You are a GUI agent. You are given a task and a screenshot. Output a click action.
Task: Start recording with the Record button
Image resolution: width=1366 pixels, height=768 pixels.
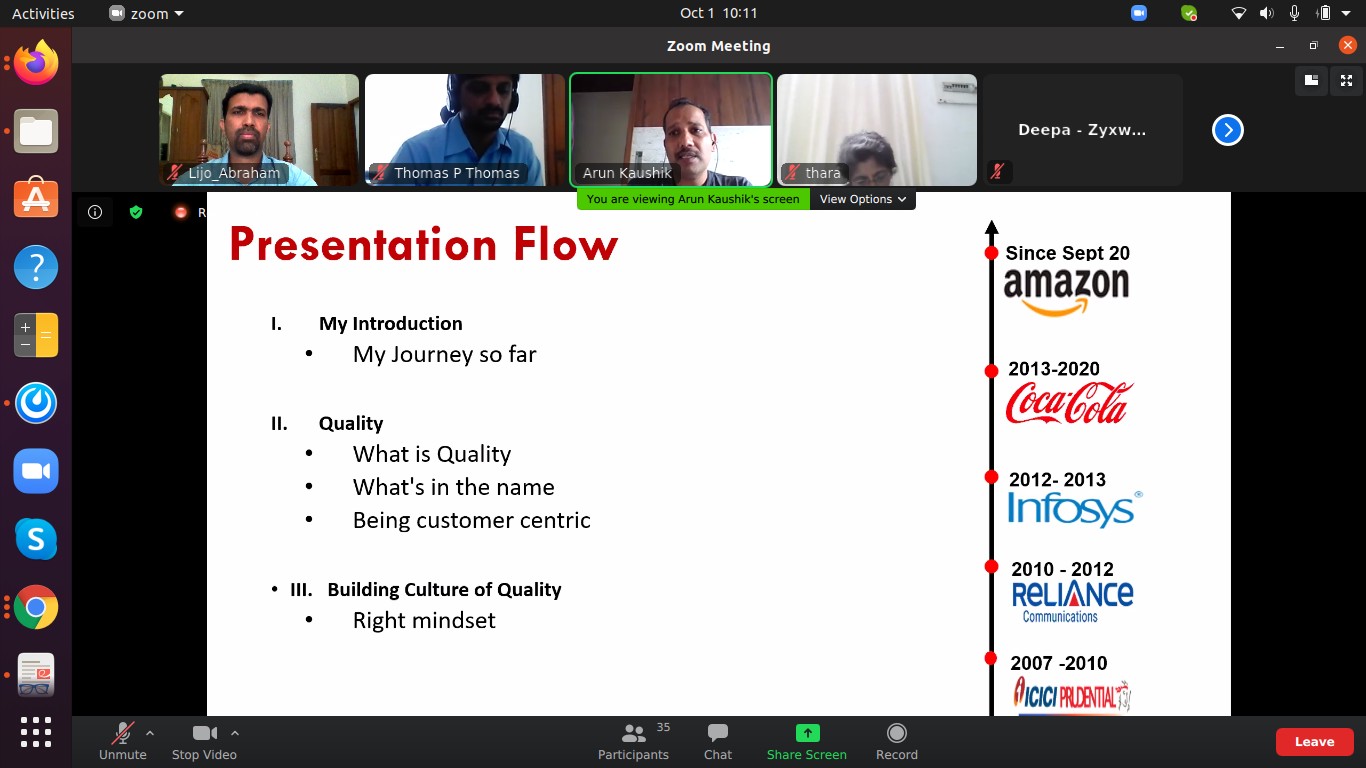[896, 742]
